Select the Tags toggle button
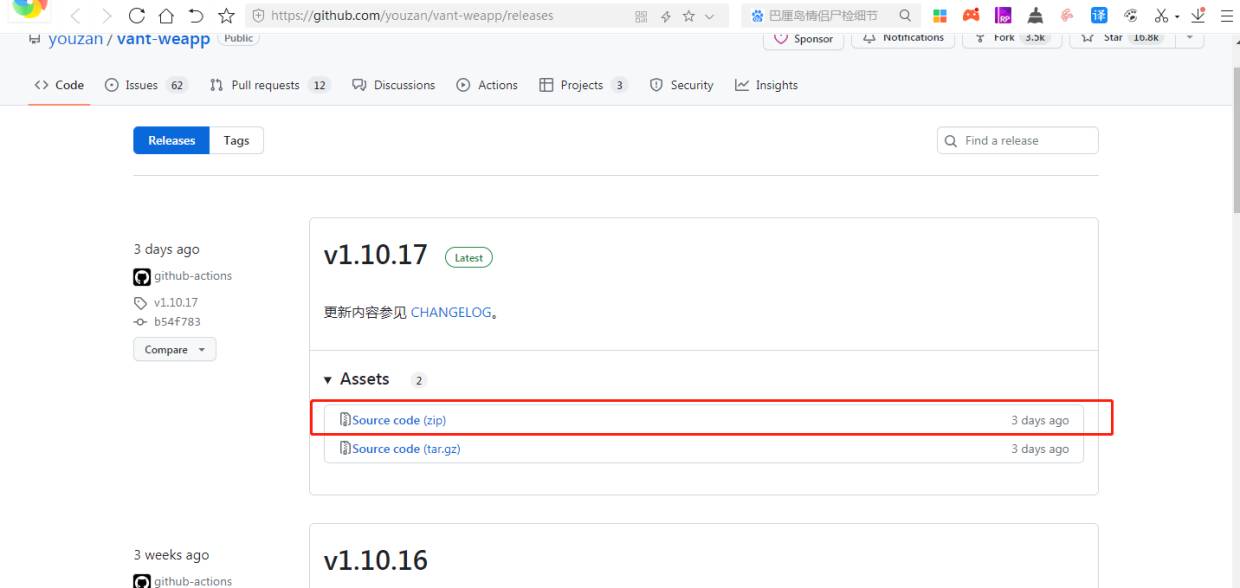This screenshot has width=1240, height=588. [x=237, y=141]
